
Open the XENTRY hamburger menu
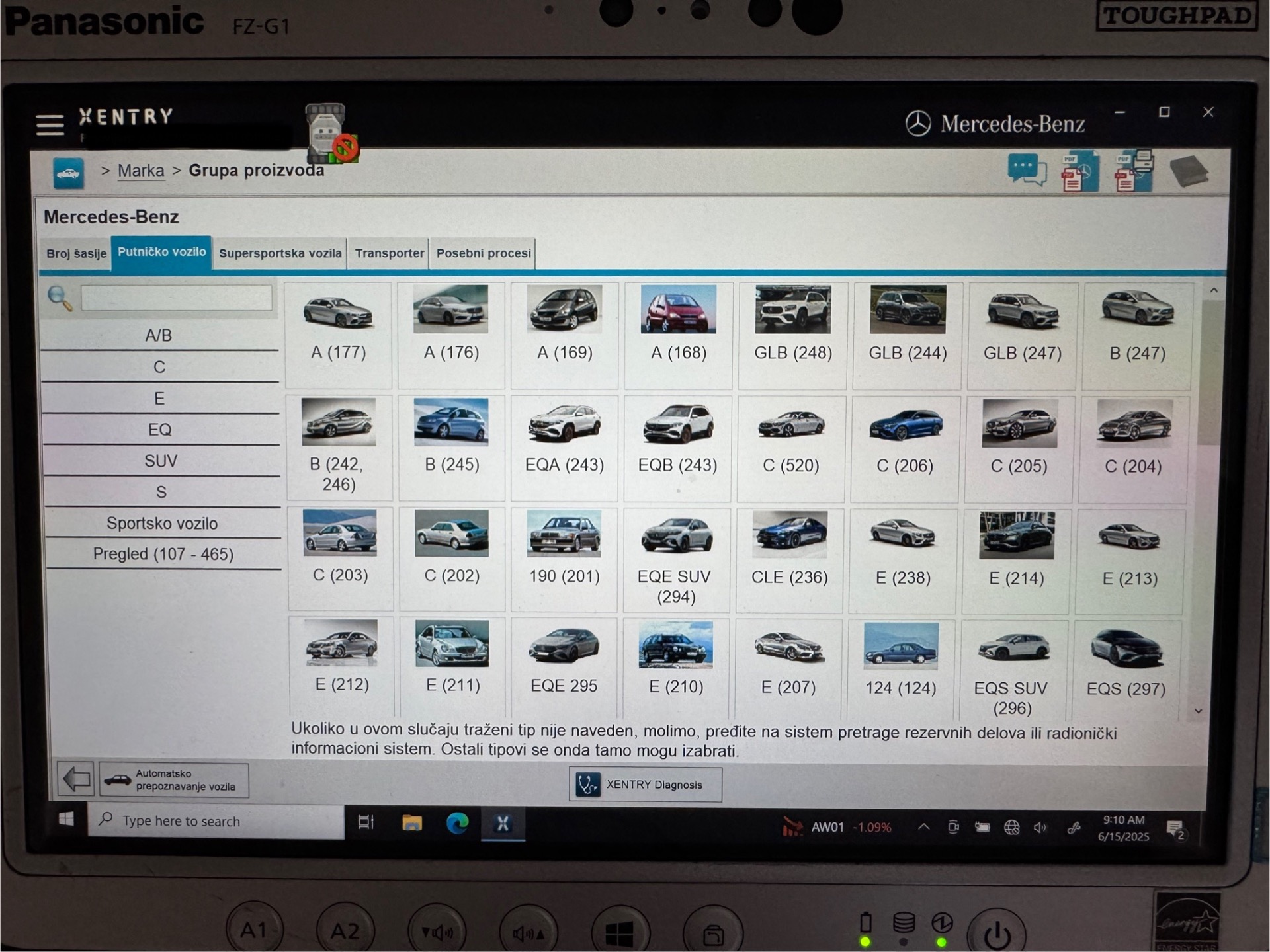pos(50,124)
